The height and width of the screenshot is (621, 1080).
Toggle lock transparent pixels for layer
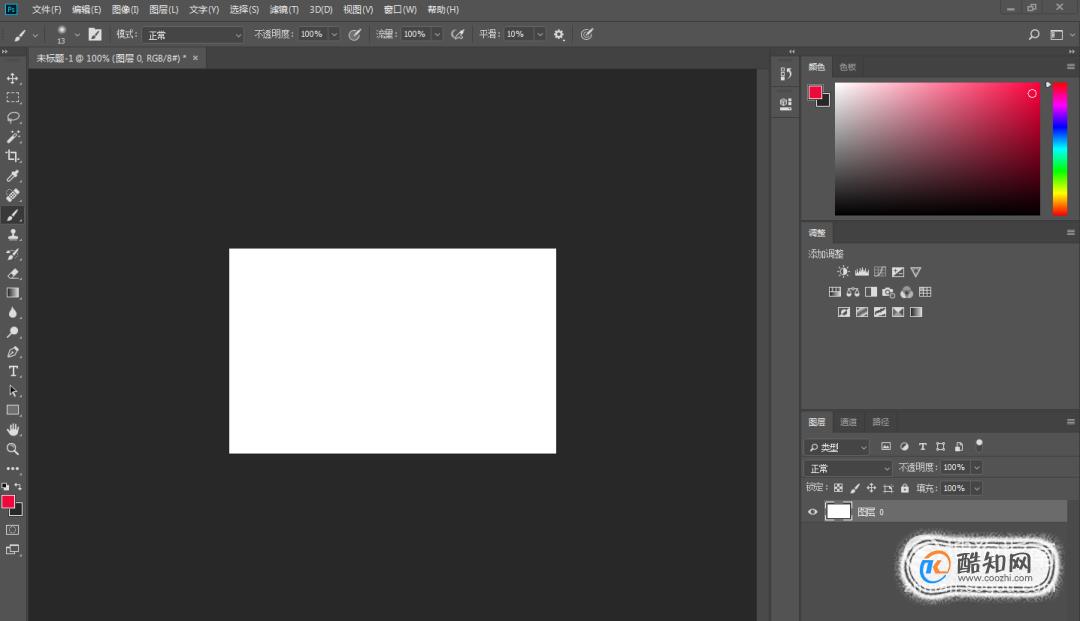(x=838, y=488)
